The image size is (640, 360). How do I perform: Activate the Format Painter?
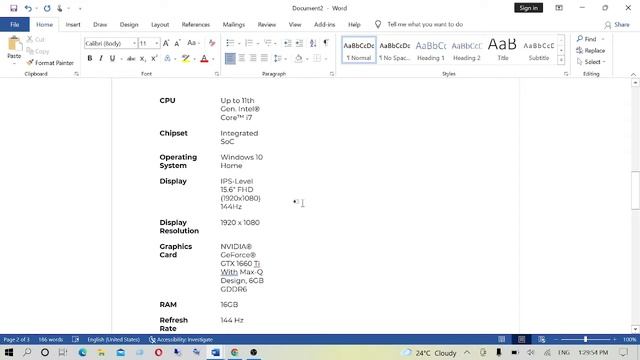click(x=50, y=63)
